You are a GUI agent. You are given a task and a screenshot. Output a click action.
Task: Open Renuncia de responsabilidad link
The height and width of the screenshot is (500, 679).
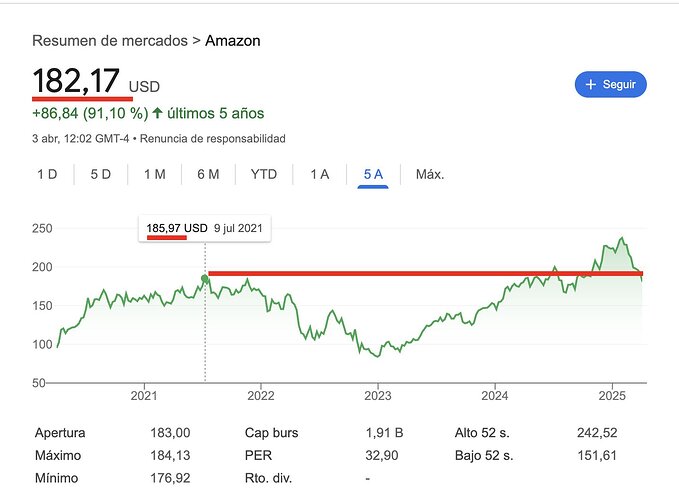click(214, 138)
